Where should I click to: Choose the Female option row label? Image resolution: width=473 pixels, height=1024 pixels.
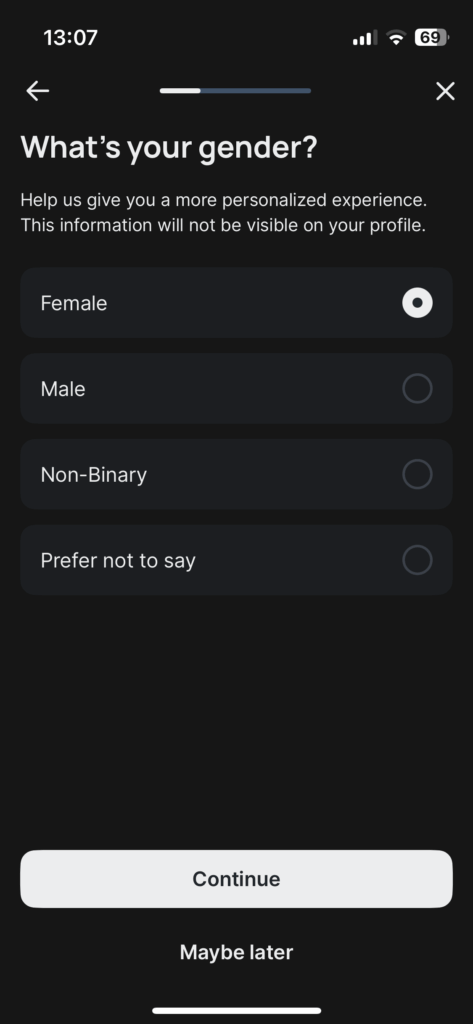pos(74,303)
